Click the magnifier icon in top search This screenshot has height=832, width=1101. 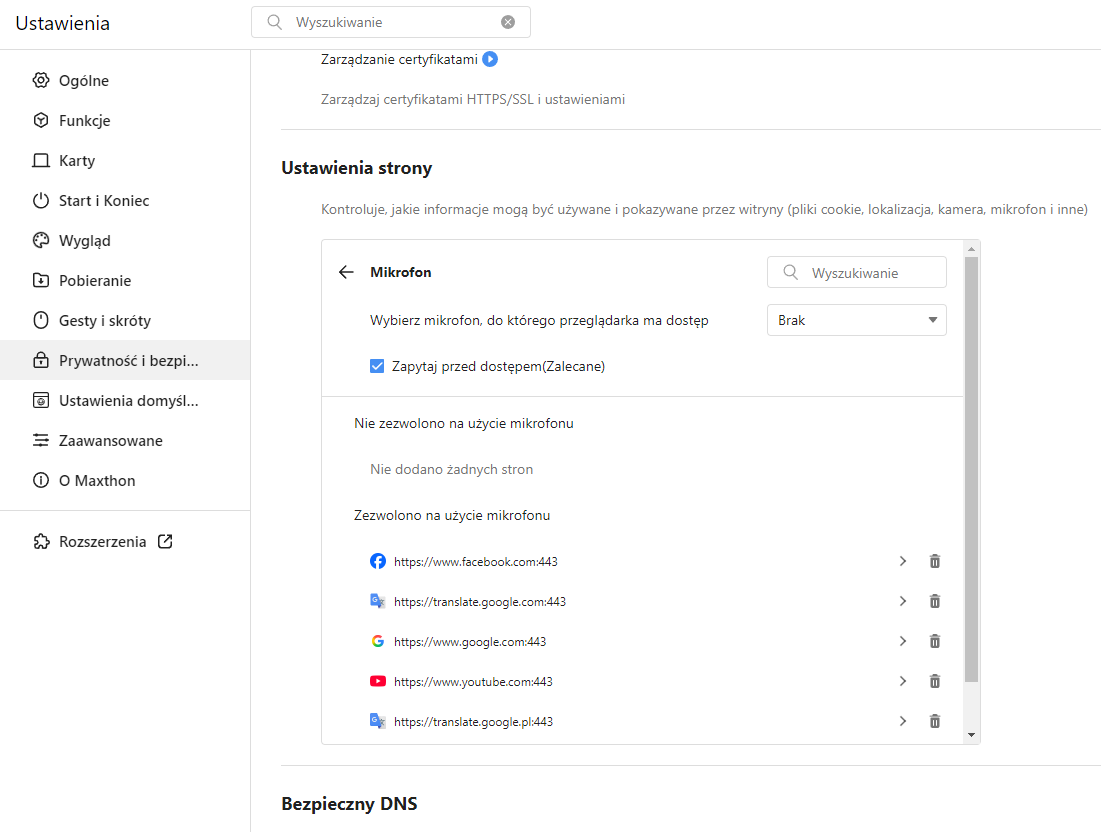[x=275, y=22]
